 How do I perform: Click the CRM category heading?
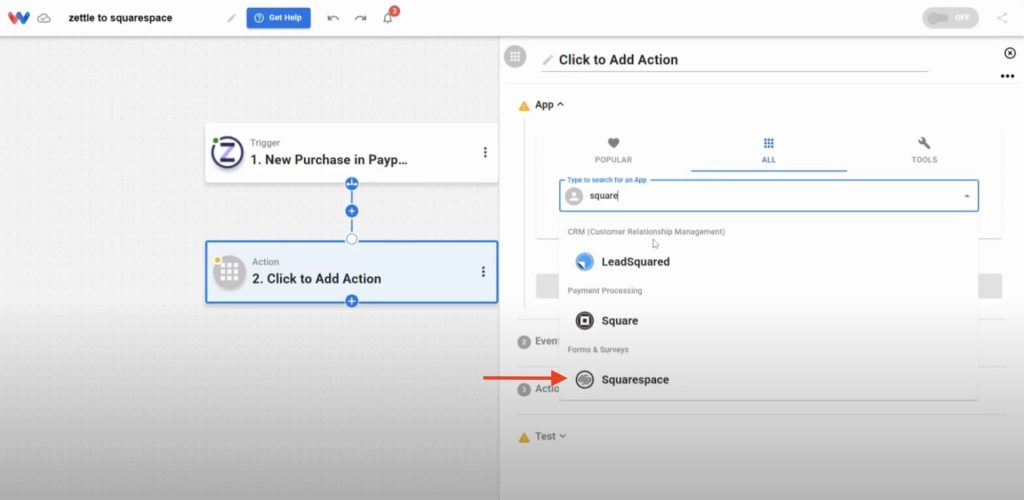647,232
